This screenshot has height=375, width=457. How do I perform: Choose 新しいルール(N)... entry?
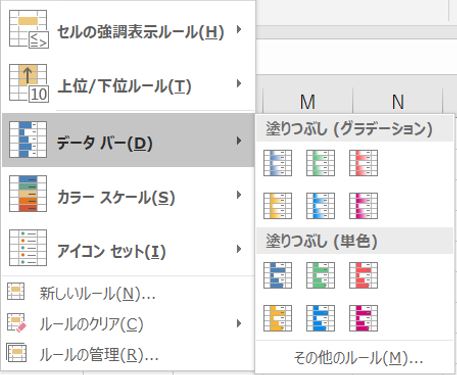pyautogui.click(x=128, y=293)
